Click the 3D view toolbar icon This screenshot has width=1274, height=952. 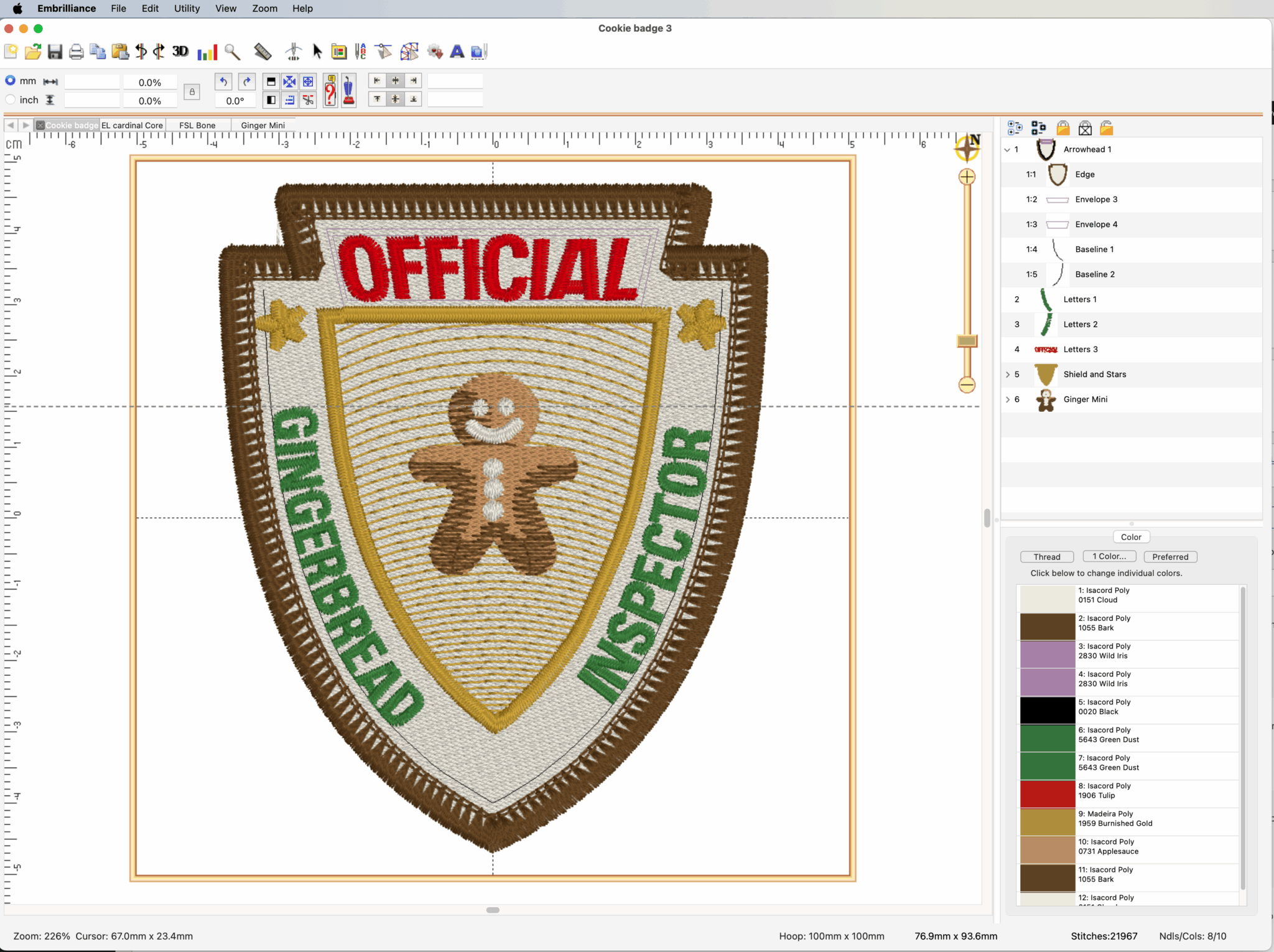pyautogui.click(x=180, y=52)
